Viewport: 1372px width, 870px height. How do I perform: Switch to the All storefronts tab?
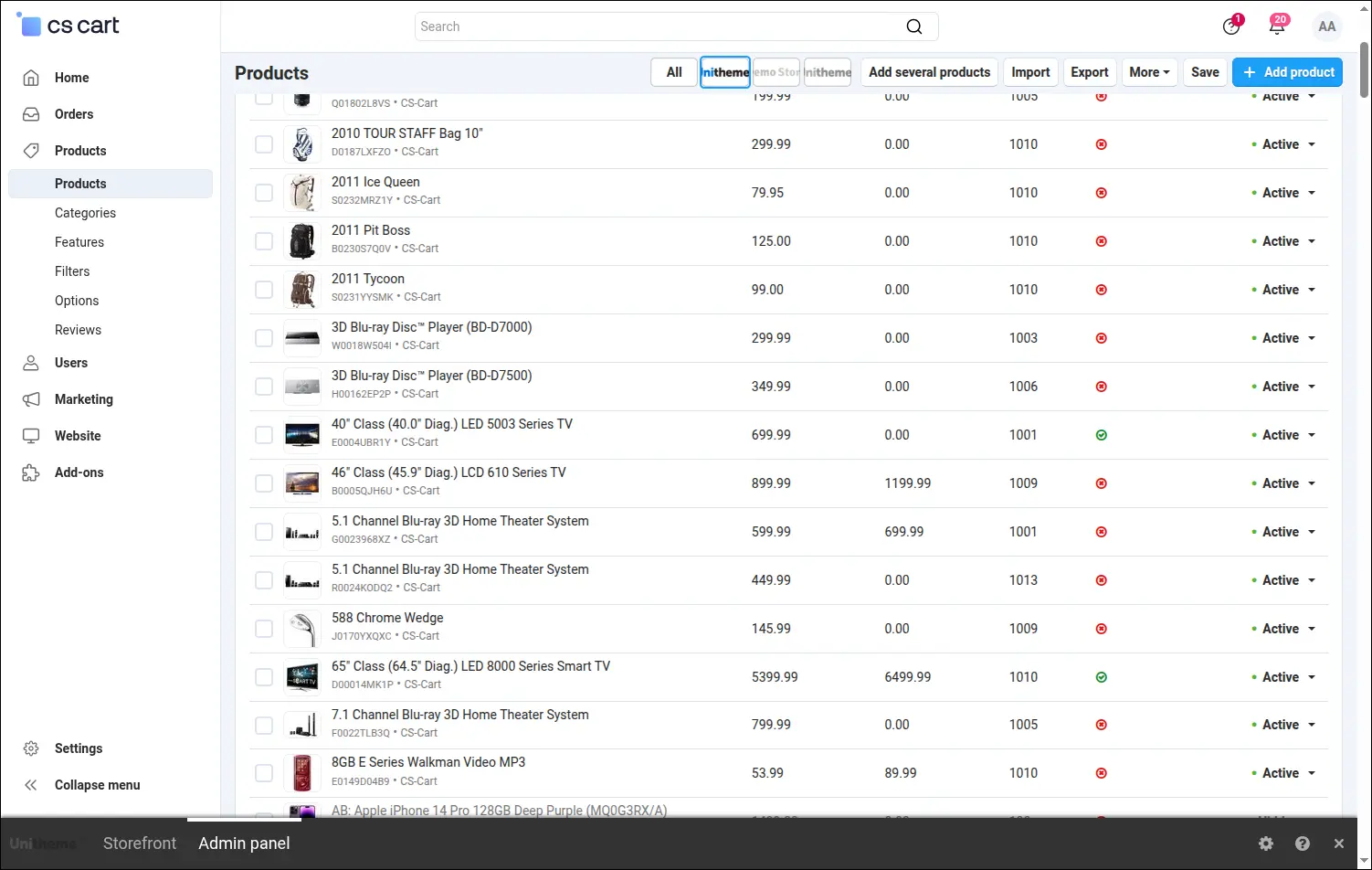pos(674,72)
